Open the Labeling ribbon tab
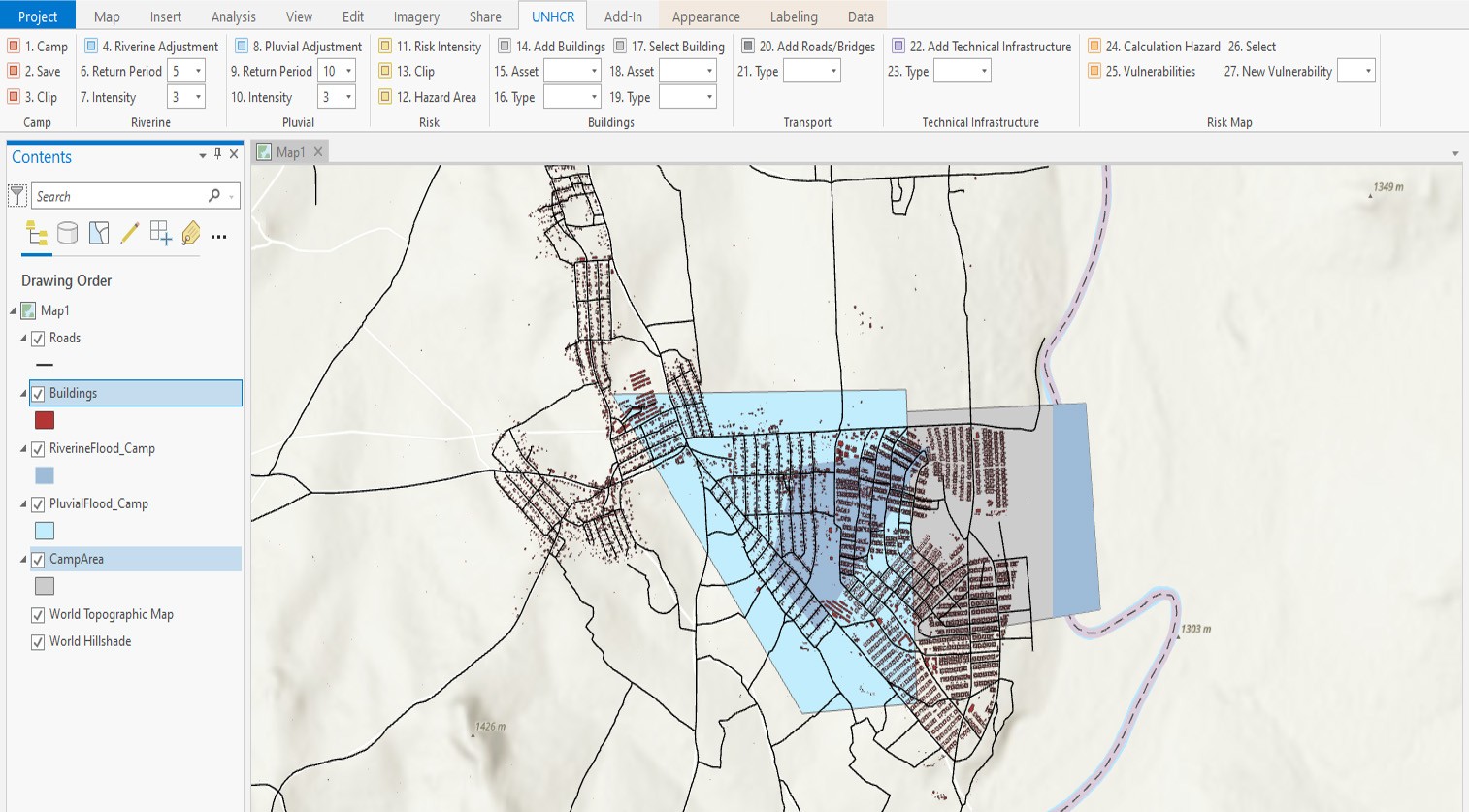 [x=794, y=16]
